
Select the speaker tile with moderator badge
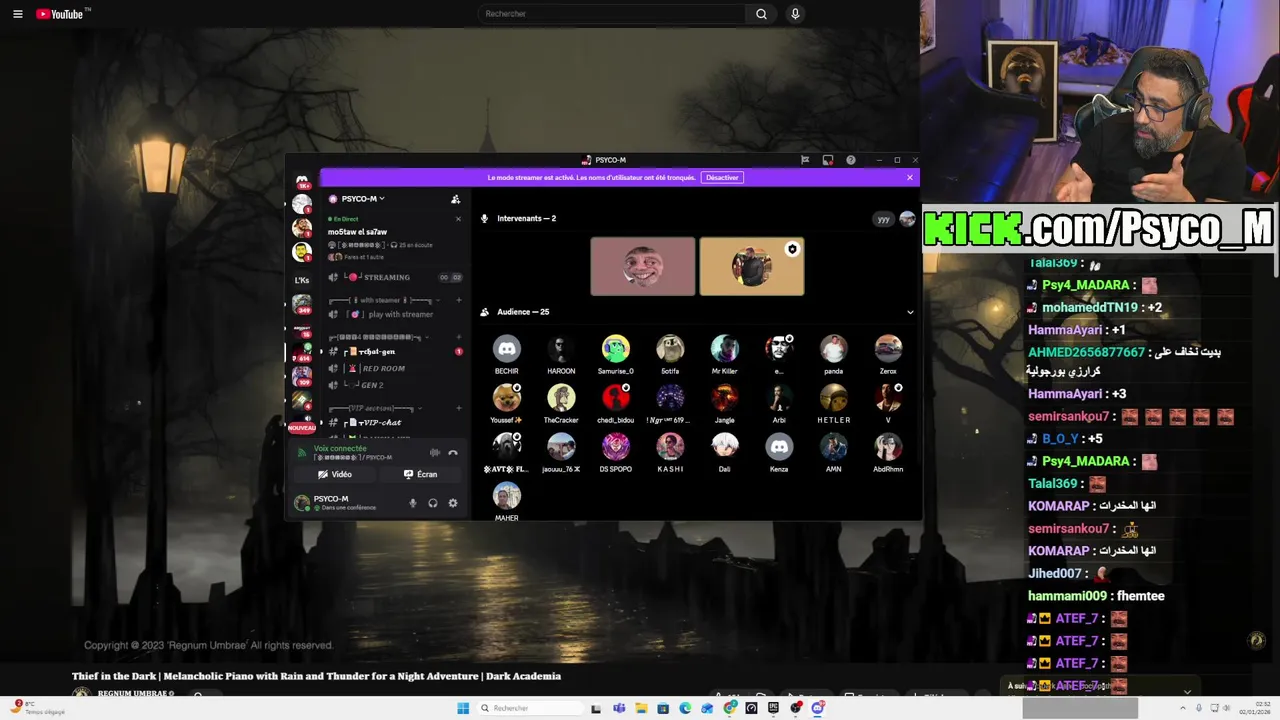752,266
